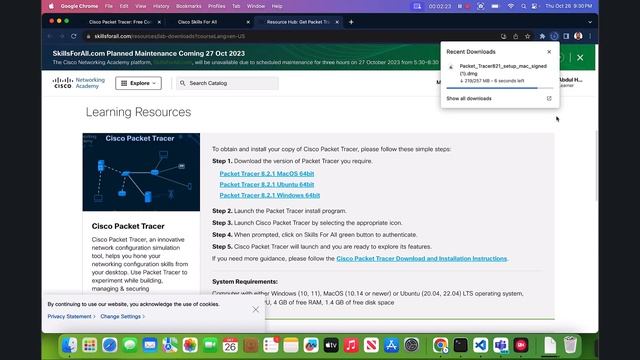Image resolution: width=640 pixels, height=360 pixels.
Task: Open Messages app in dock
Action: [x=130, y=345]
